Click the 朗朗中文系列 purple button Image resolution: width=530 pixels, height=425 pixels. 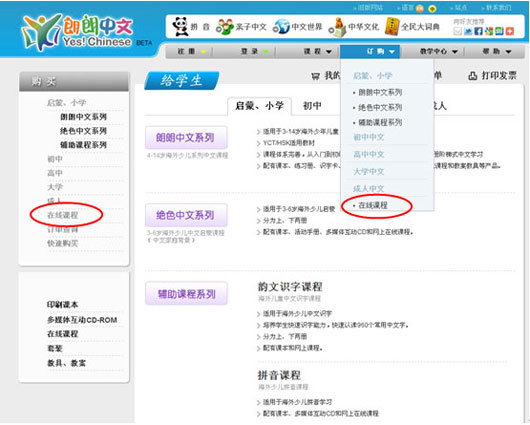[x=186, y=138]
